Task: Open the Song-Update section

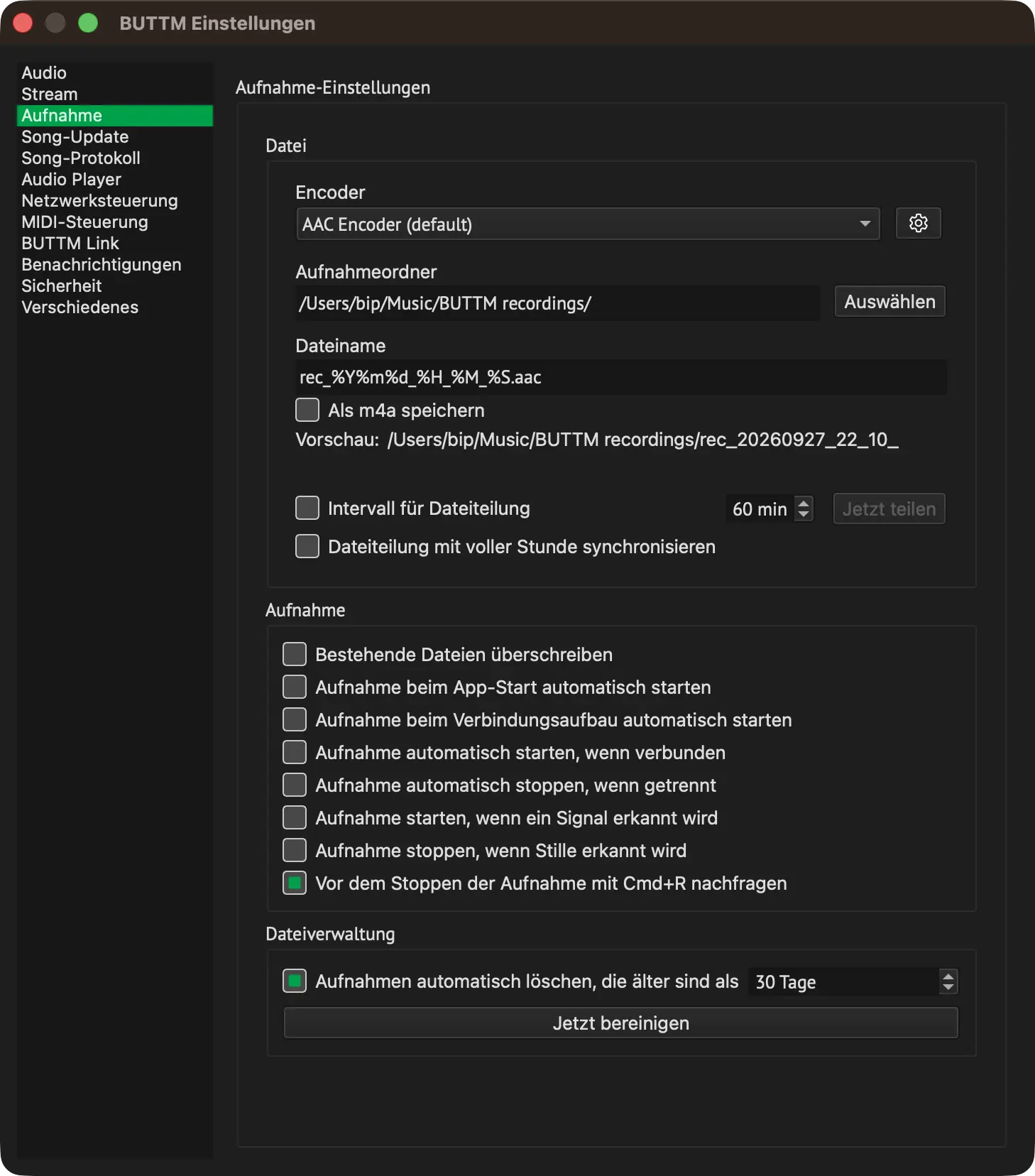Action: (x=115, y=136)
